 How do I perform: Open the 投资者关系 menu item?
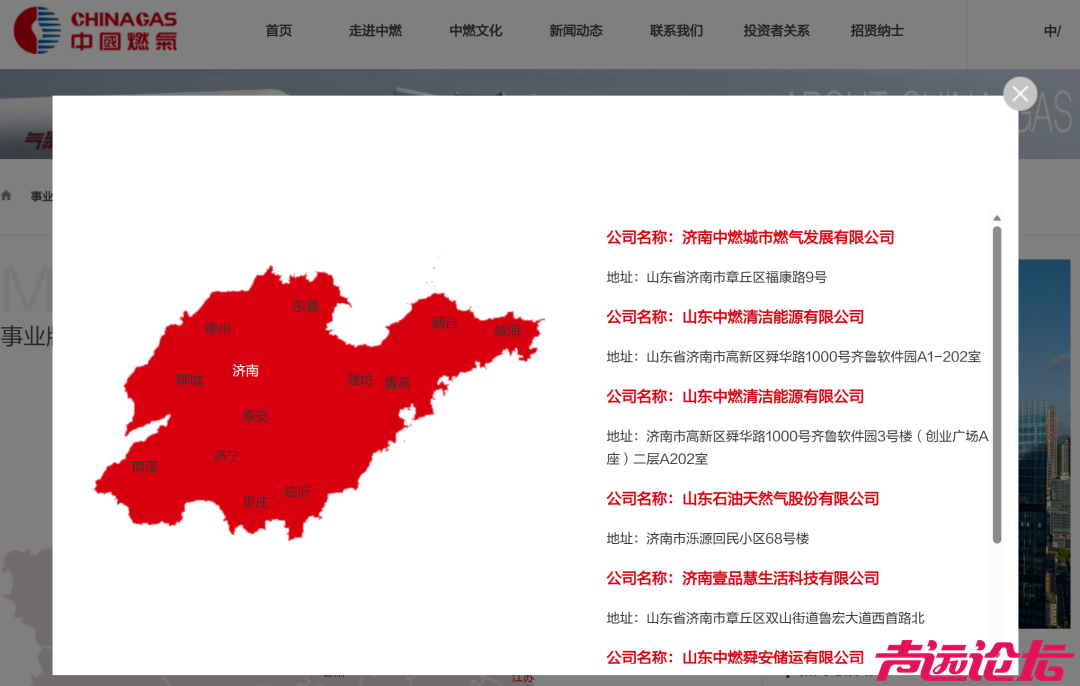pos(776,30)
